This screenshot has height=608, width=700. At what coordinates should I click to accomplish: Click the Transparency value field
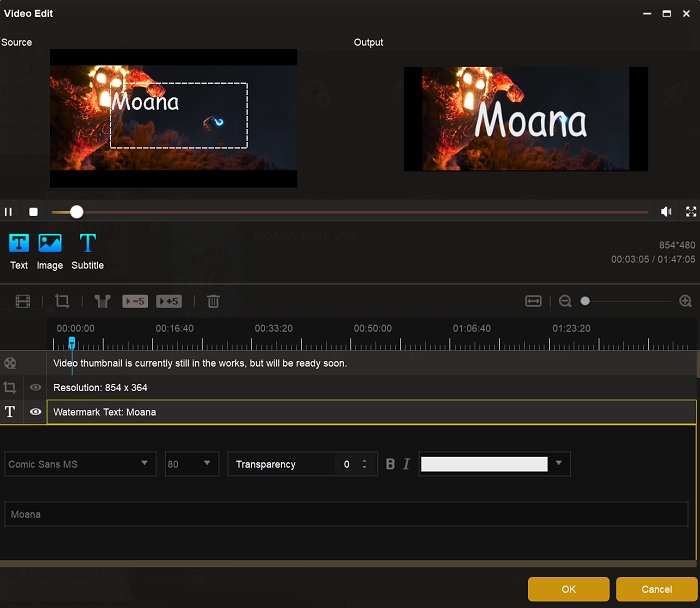pyautogui.click(x=347, y=464)
